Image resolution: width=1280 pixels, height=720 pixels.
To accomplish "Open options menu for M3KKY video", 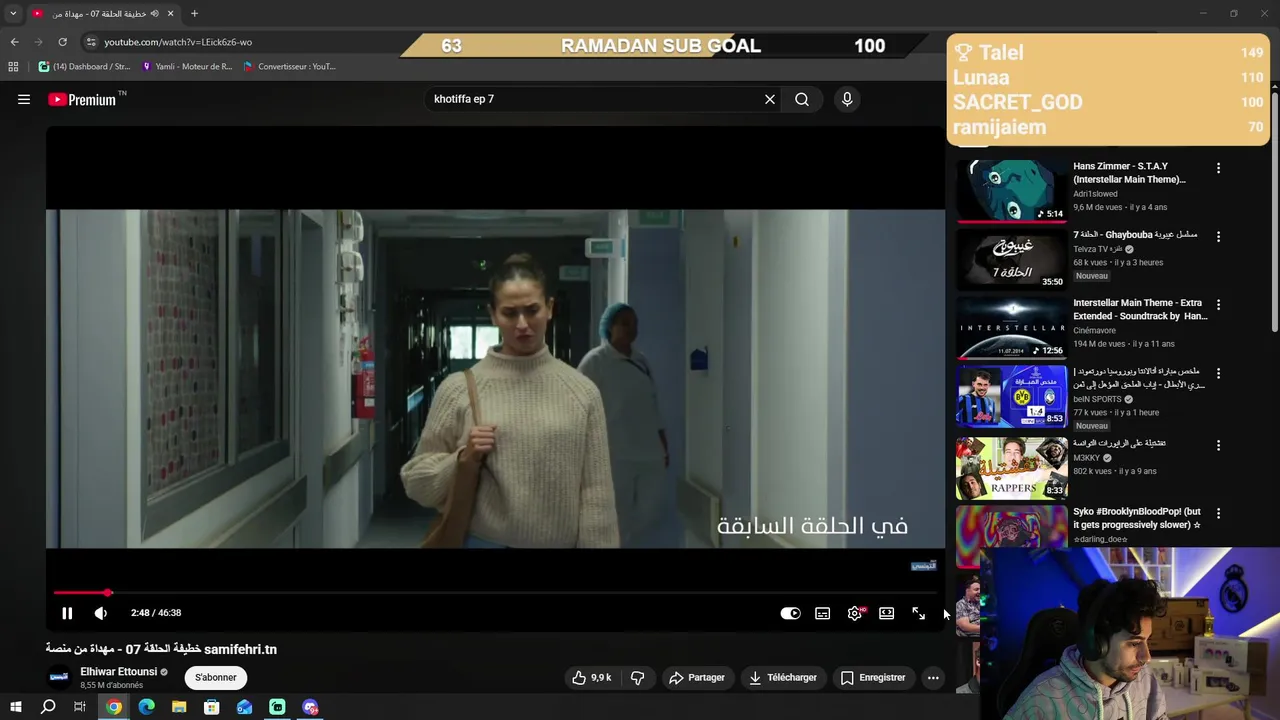I will (x=1218, y=445).
